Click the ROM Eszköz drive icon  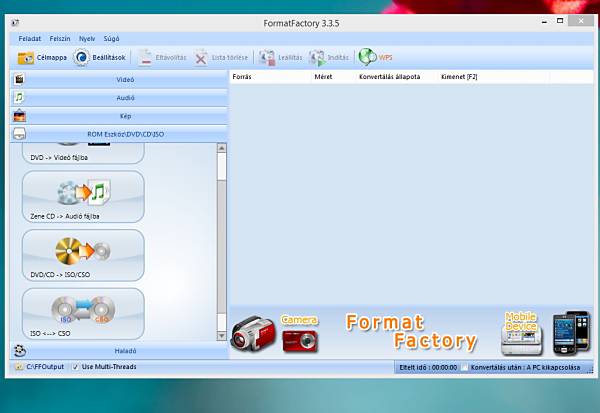(19, 134)
